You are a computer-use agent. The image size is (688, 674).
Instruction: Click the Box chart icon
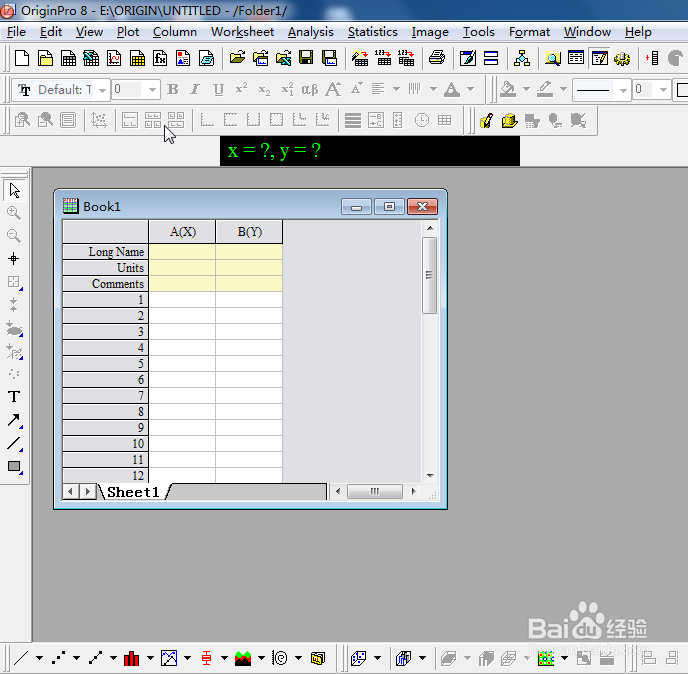(206, 658)
